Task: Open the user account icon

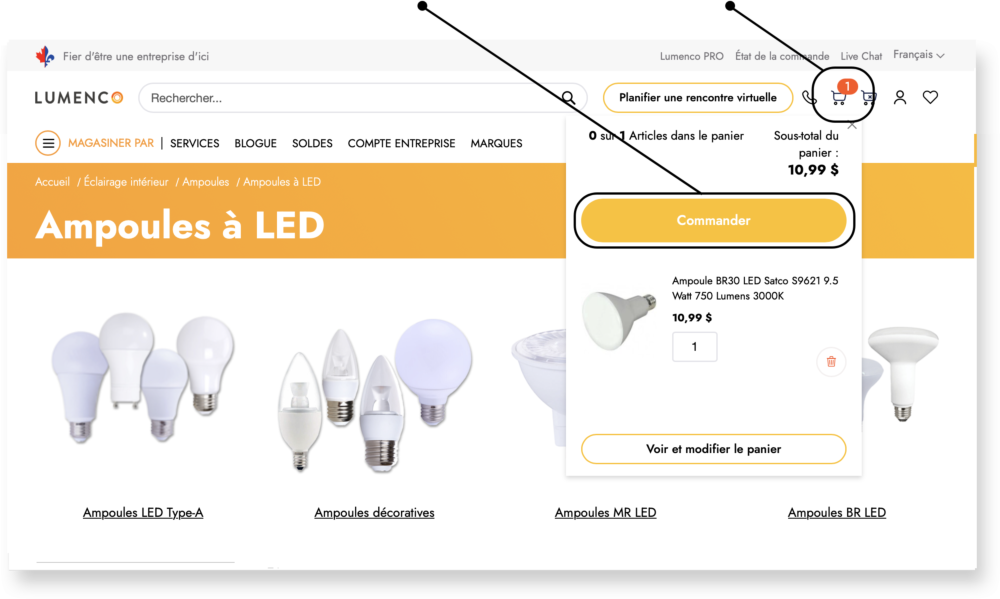Action: click(x=900, y=97)
